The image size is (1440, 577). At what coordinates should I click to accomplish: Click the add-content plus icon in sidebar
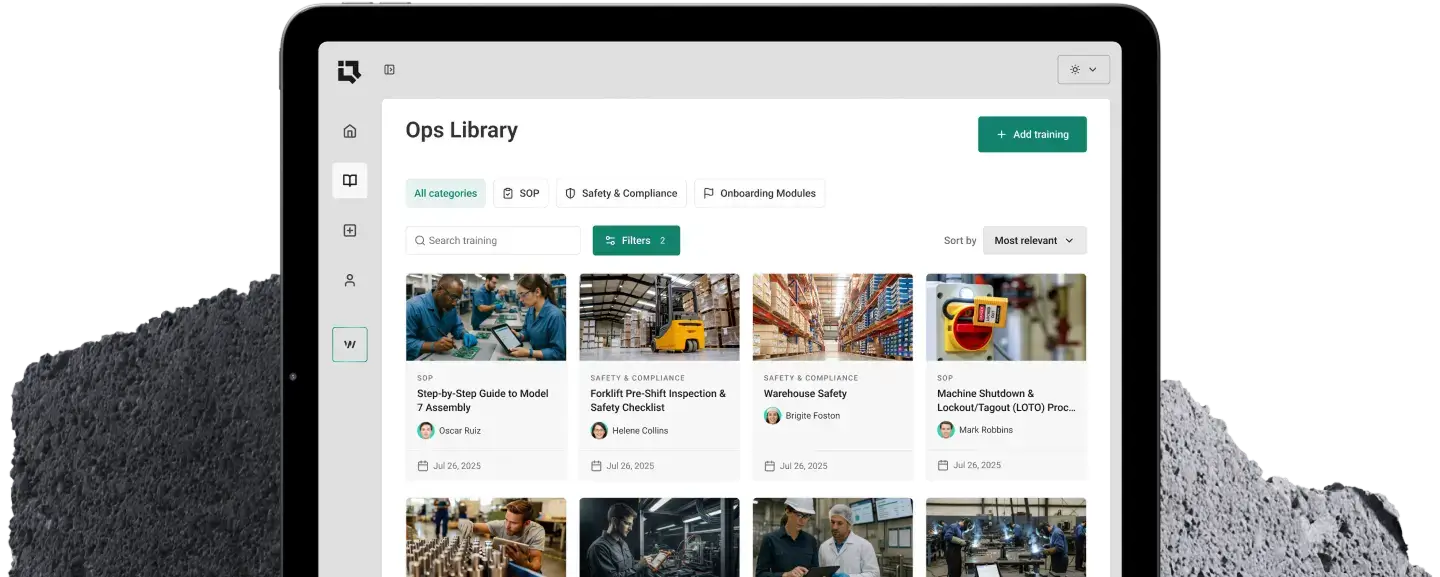(349, 230)
